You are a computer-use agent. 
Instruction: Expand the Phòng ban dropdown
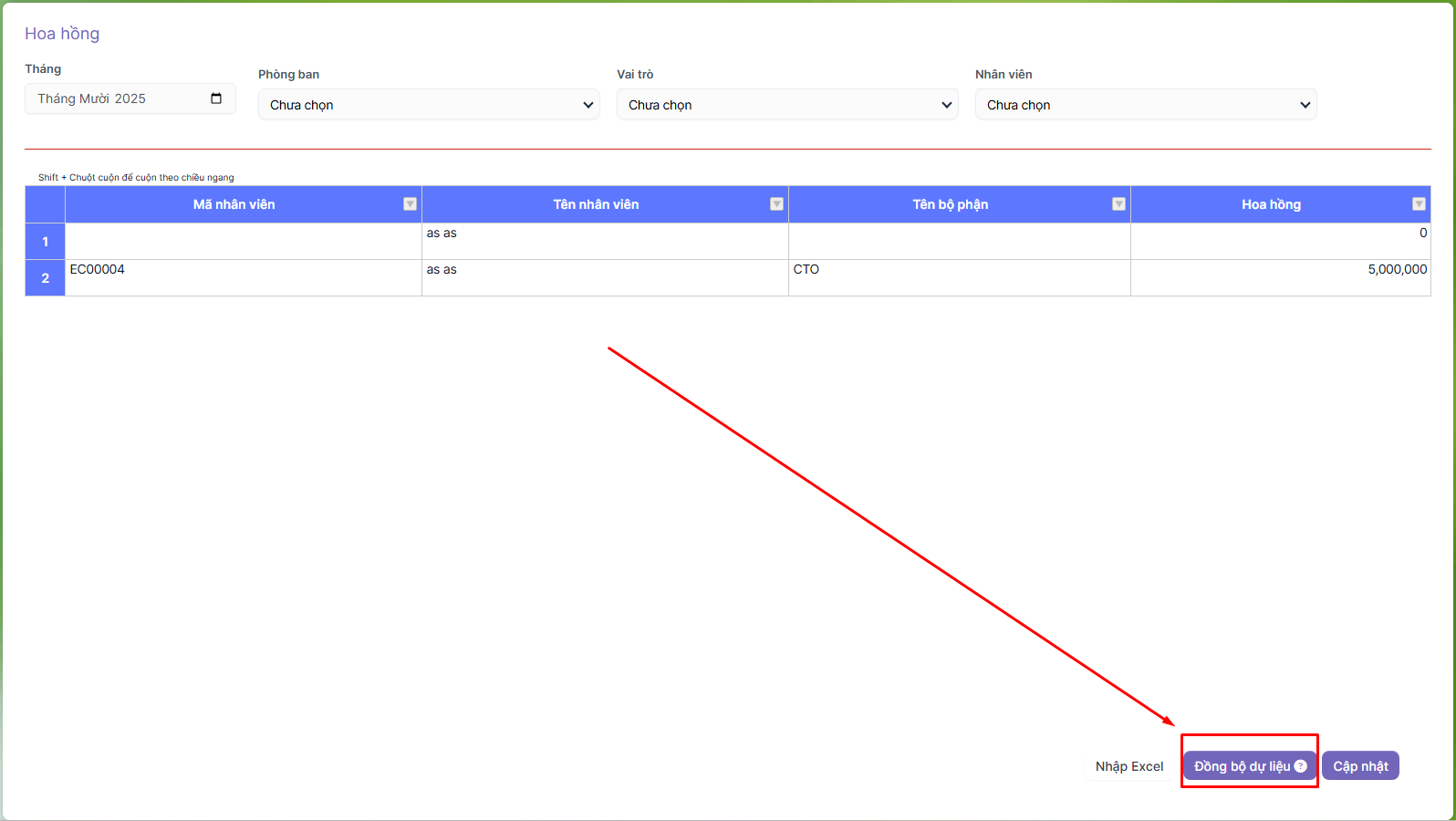click(x=429, y=105)
